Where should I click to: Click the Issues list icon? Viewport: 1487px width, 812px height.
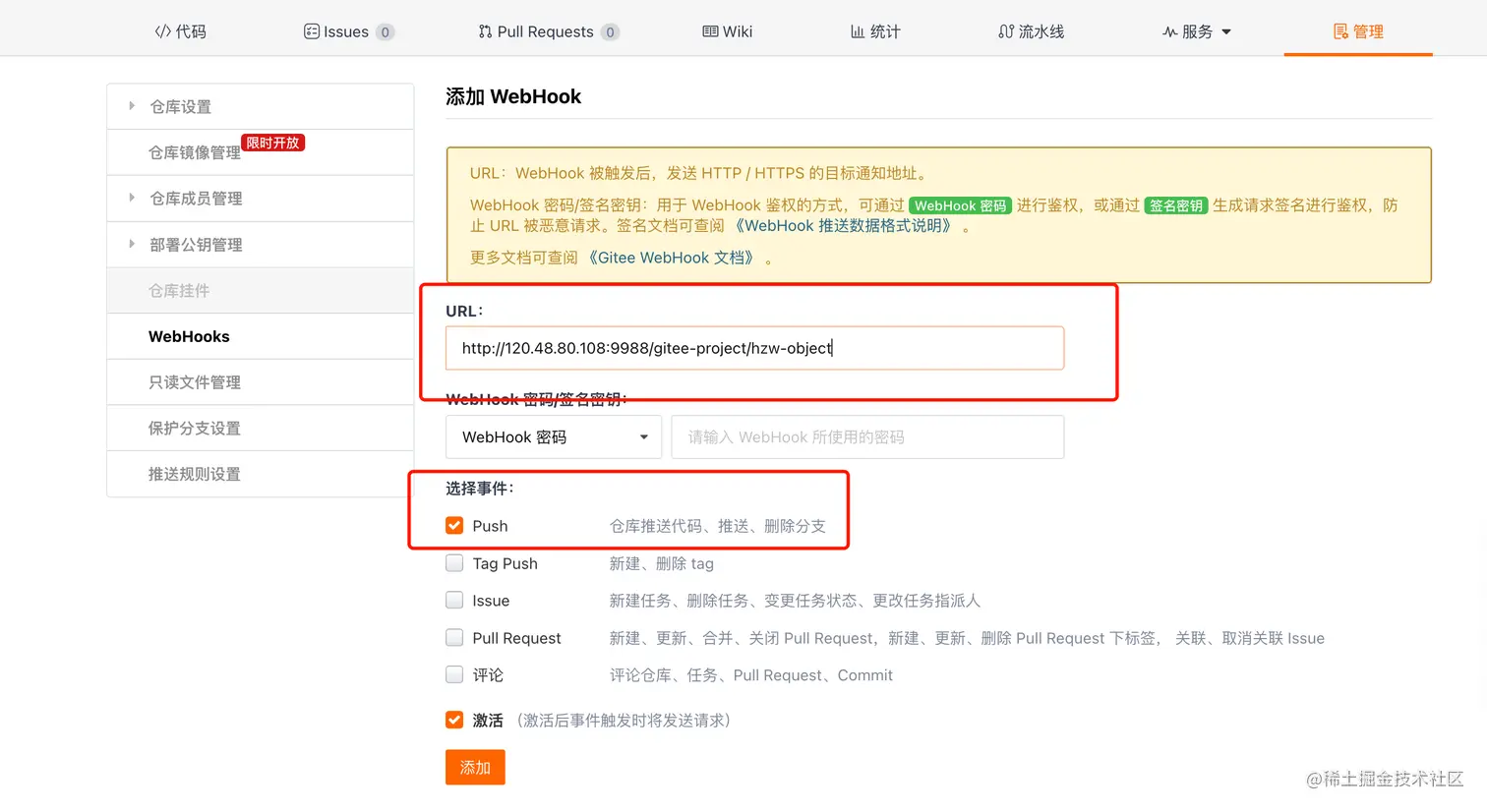tap(311, 31)
